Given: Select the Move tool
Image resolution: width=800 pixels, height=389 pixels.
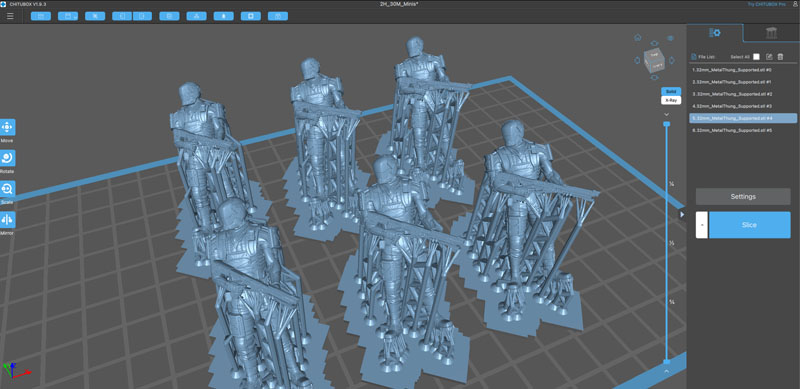Looking at the screenshot, I should [x=7, y=127].
